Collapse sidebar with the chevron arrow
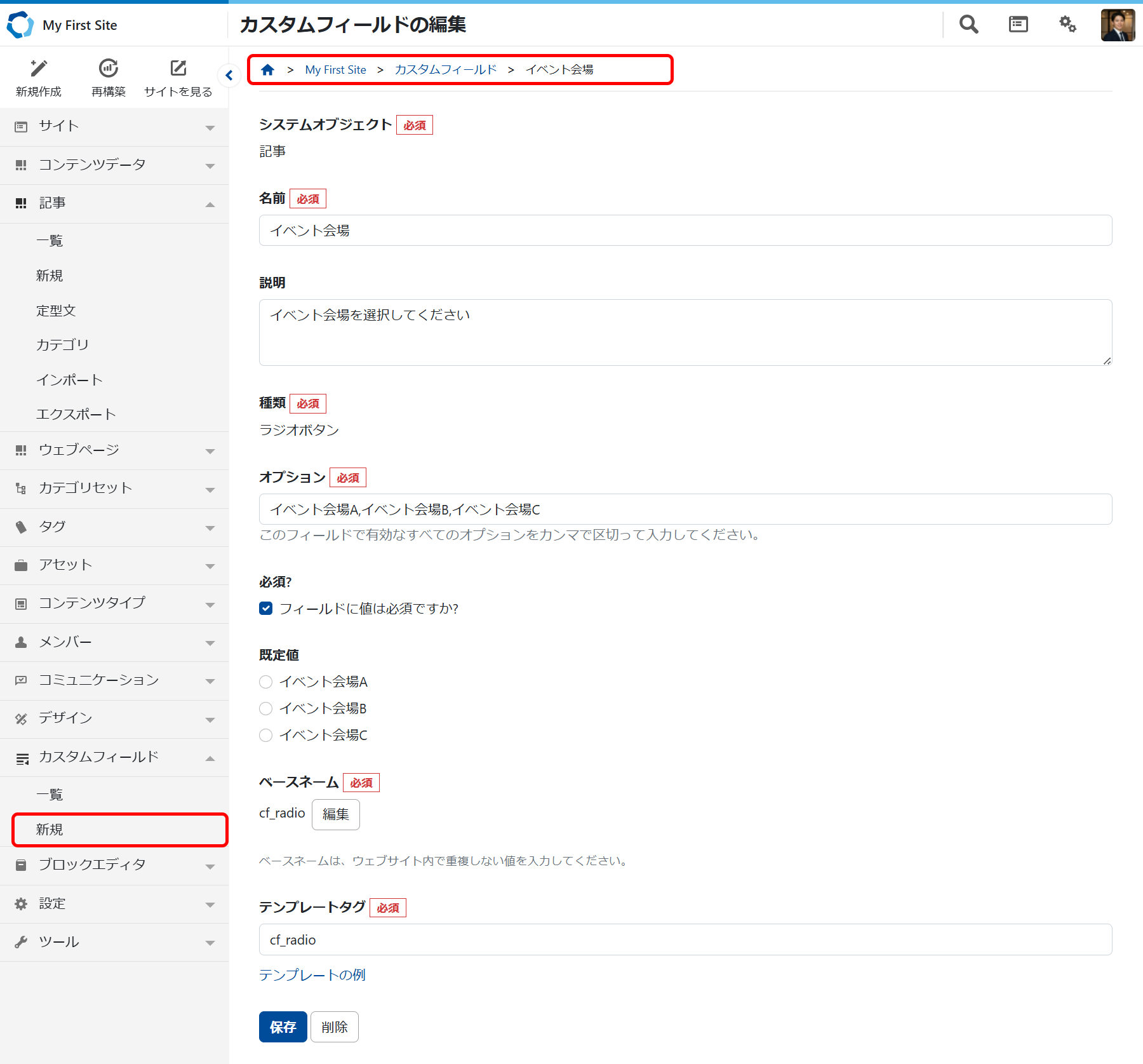This screenshot has height=1064, width=1143. (229, 76)
